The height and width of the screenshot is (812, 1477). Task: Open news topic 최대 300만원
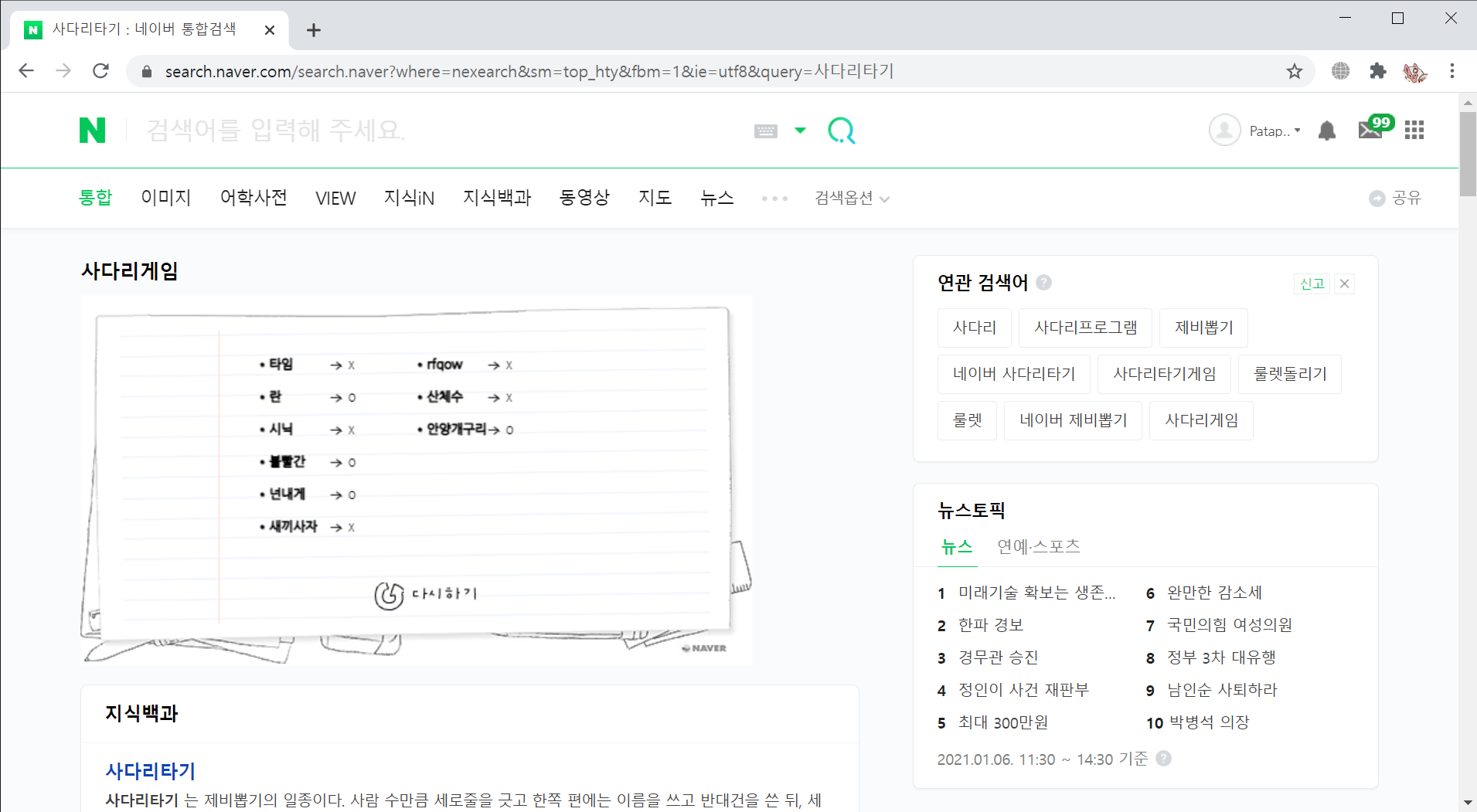click(1003, 722)
